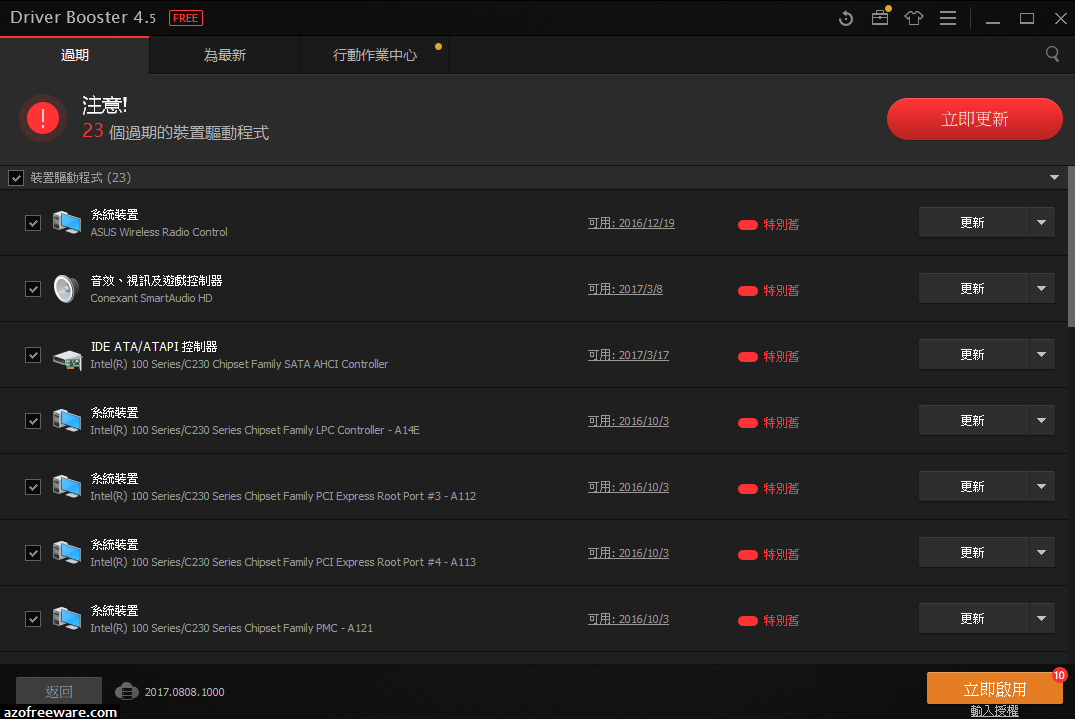Open 可用: 2017/3/17 driver details link
This screenshot has height=719, width=1075.
pyautogui.click(x=628, y=355)
